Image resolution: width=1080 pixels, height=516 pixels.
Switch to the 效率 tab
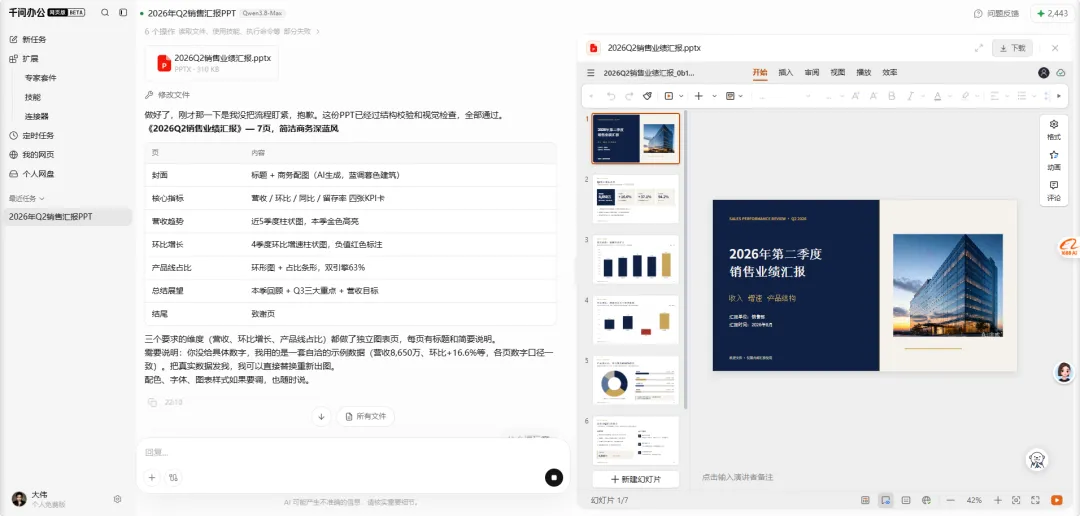(890, 72)
